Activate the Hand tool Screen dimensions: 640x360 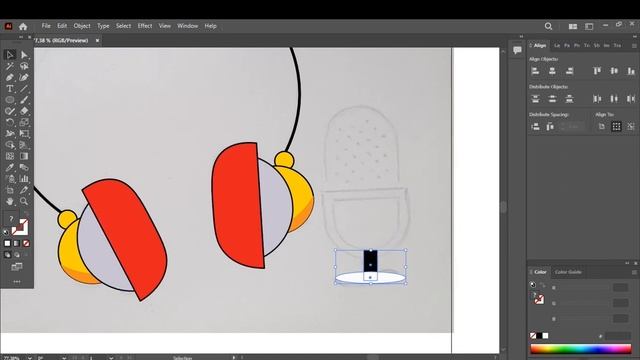pyautogui.click(x=10, y=201)
